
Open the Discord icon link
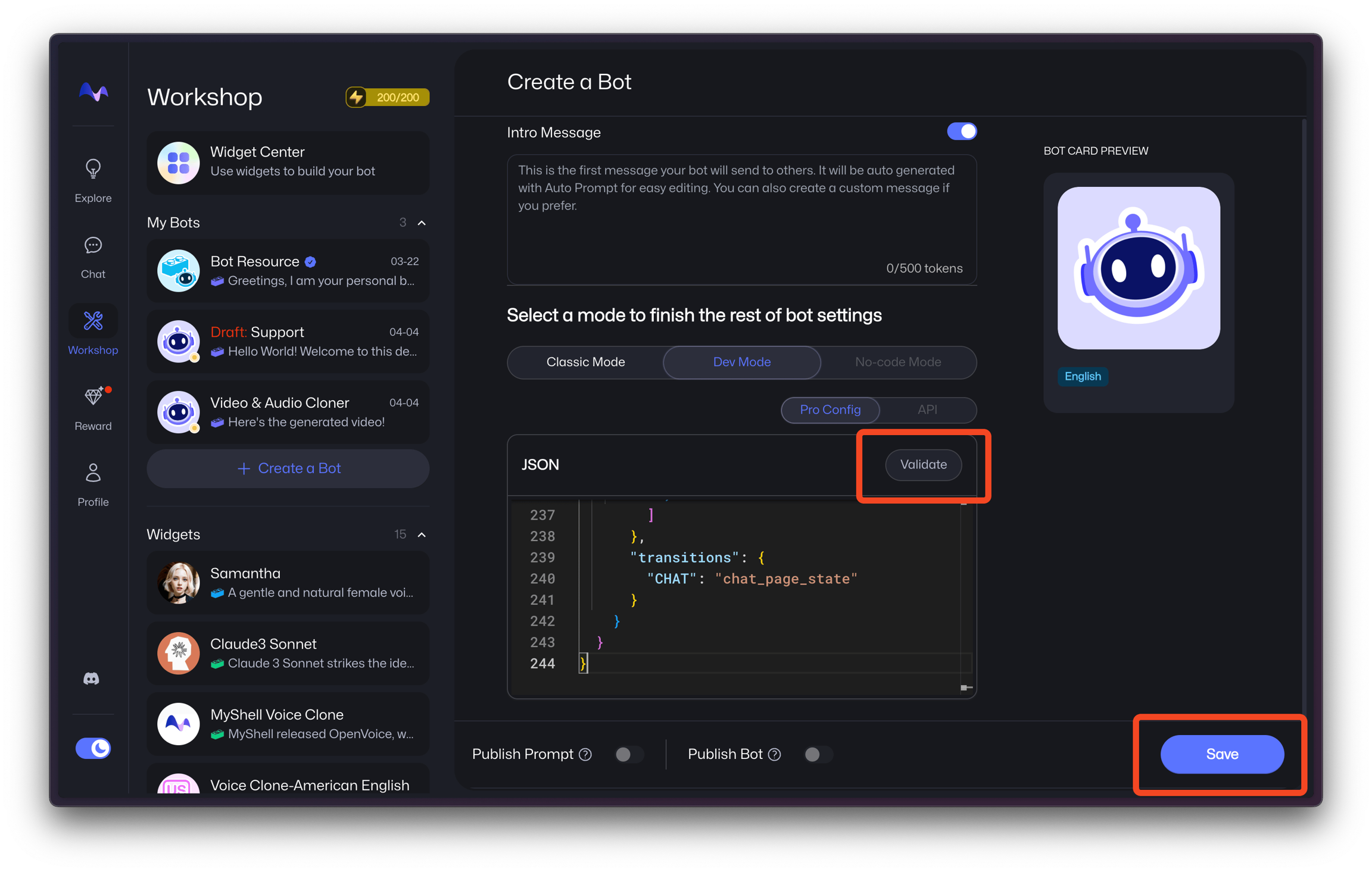91,679
